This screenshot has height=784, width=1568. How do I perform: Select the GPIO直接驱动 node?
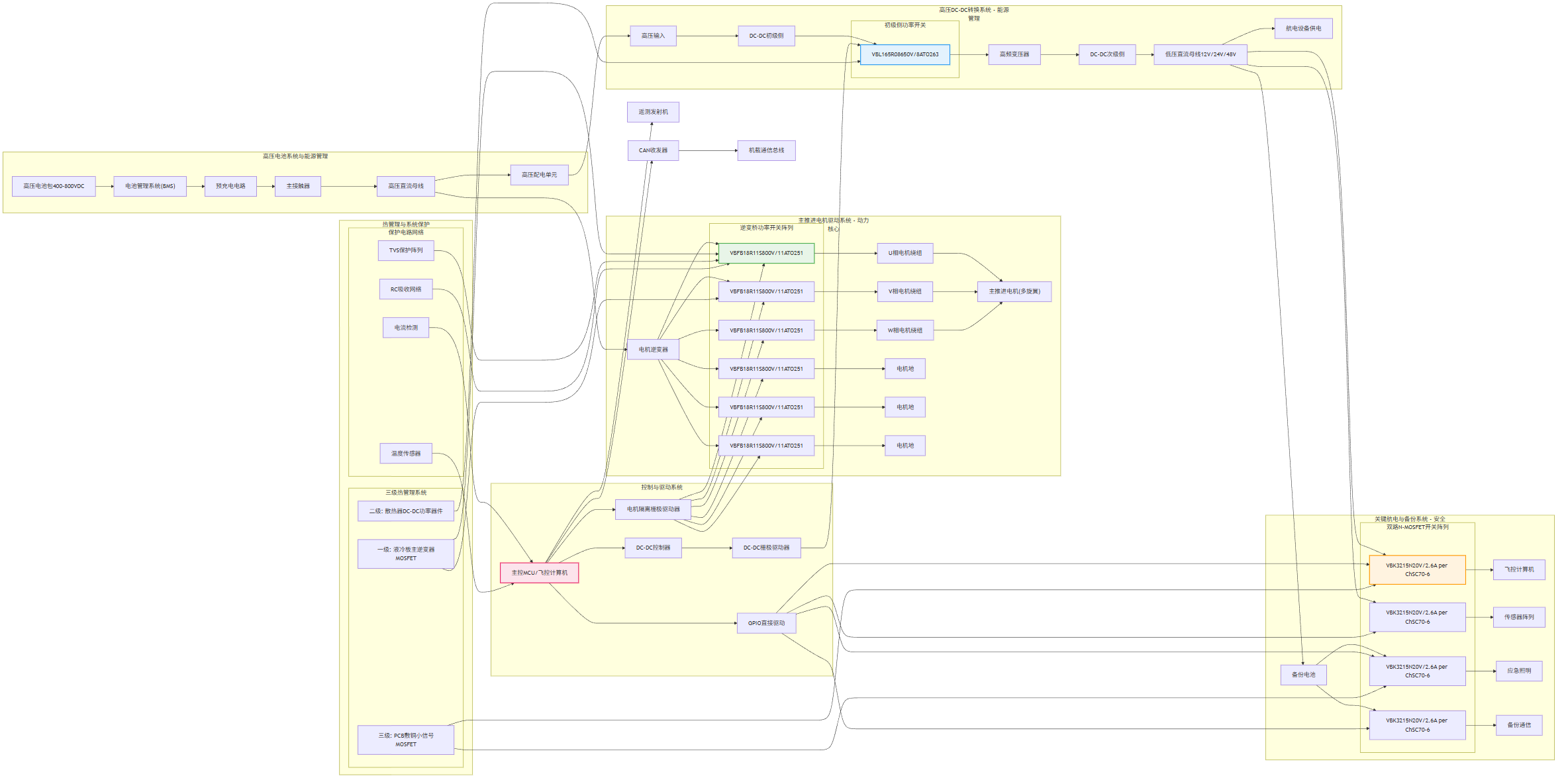click(x=766, y=623)
